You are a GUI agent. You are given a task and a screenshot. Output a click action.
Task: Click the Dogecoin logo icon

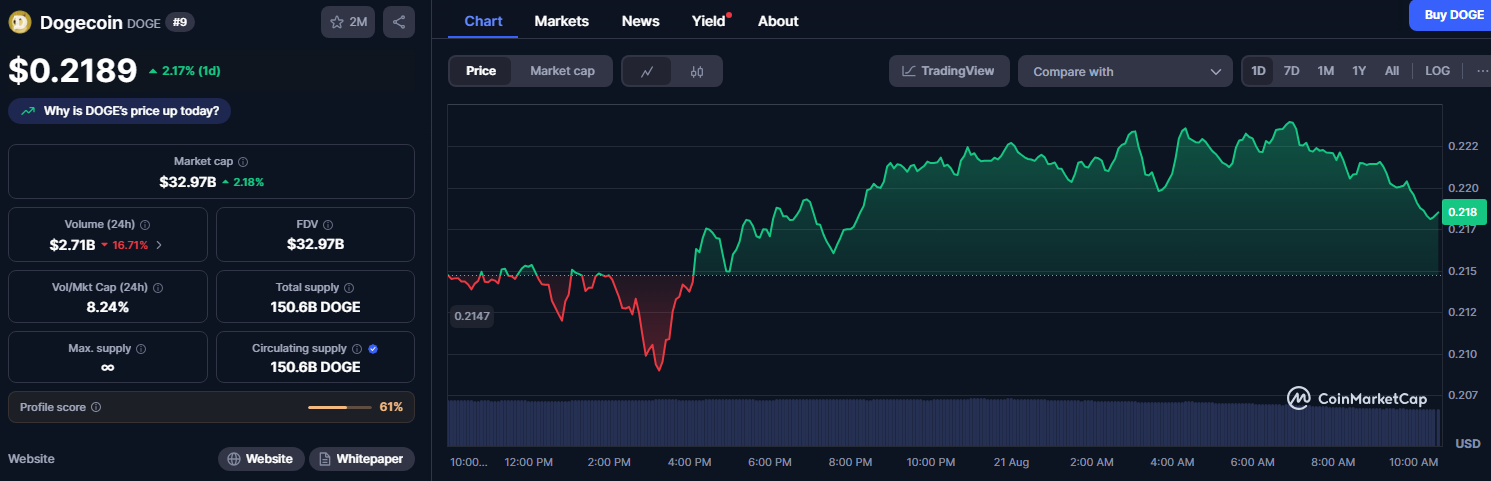(x=20, y=22)
